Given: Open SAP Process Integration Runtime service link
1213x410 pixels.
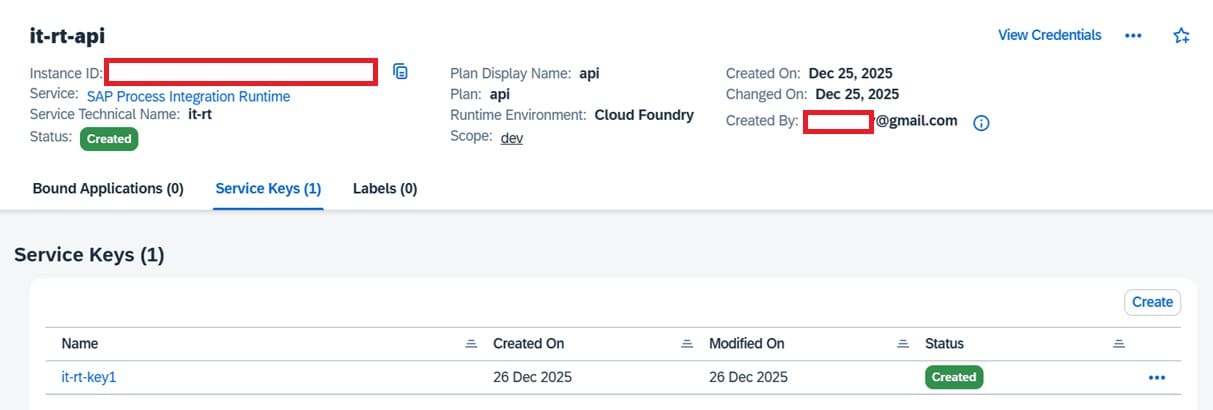Looking at the screenshot, I should coord(188,97).
